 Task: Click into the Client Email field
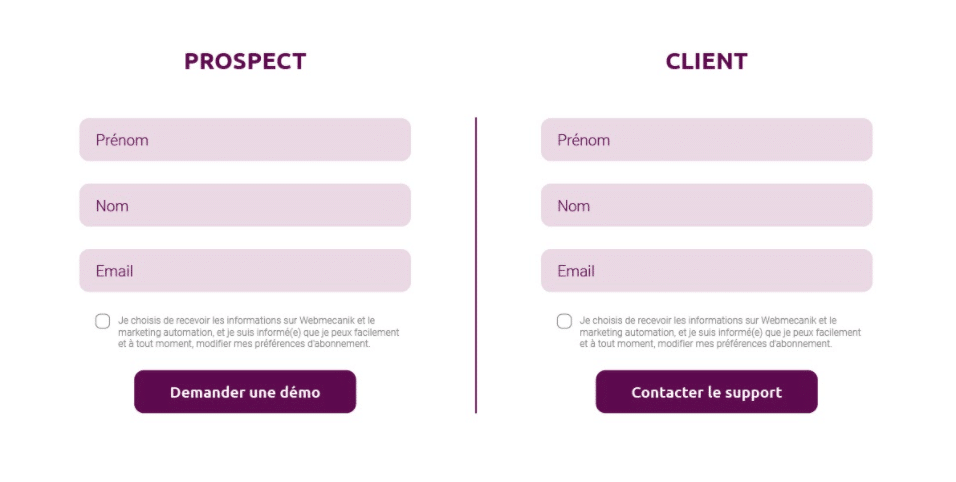(x=706, y=271)
